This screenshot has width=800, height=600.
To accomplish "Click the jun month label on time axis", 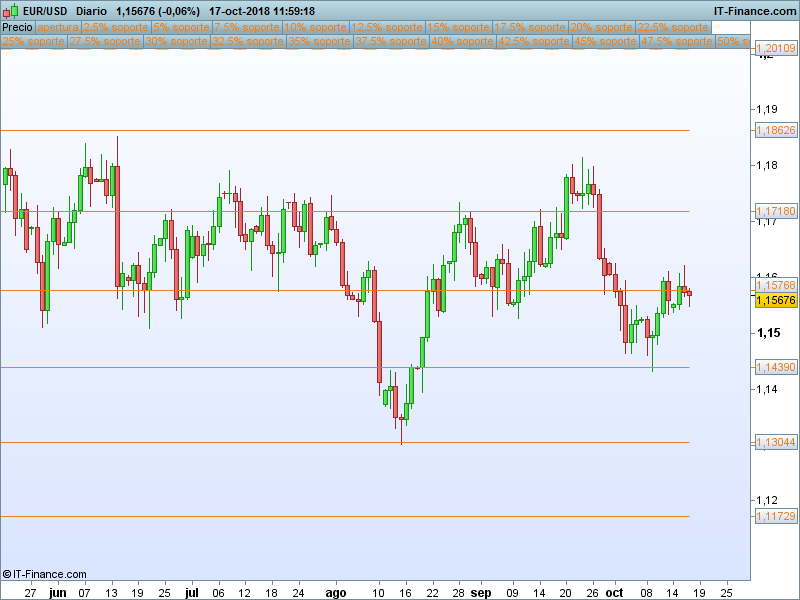I will pyautogui.click(x=58, y=592).
